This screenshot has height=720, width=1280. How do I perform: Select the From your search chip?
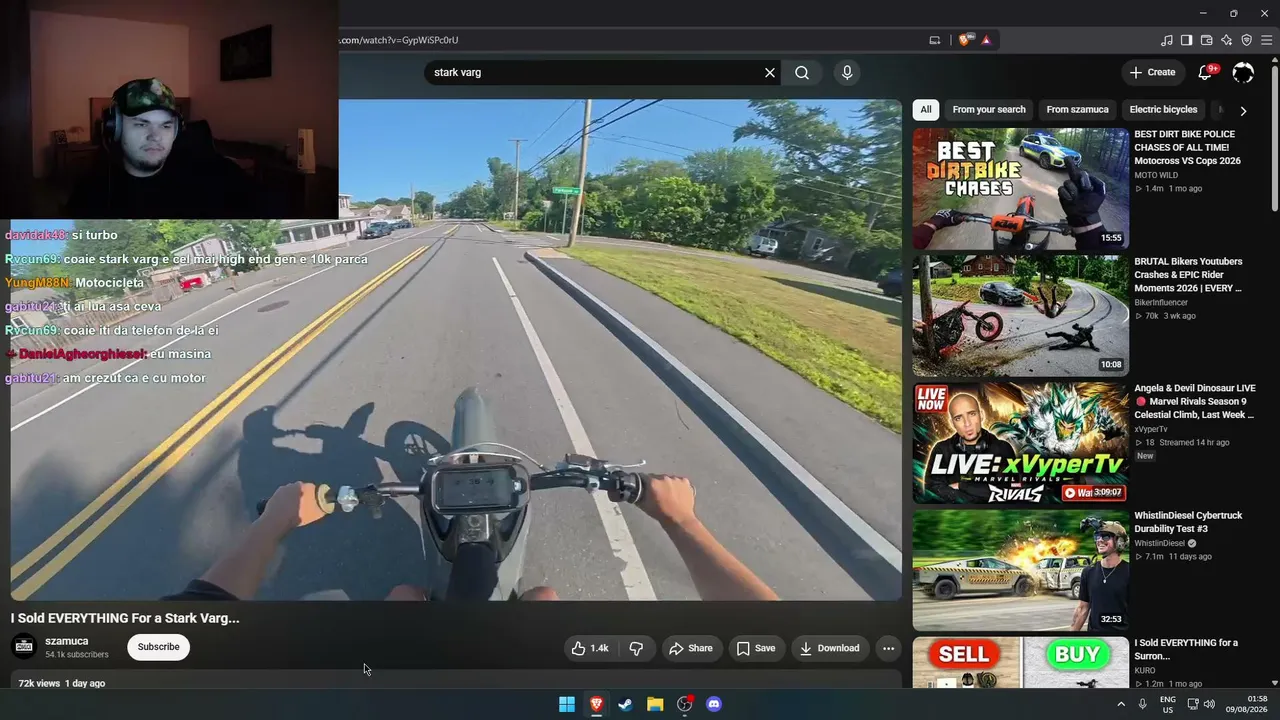tap(989, 110)
